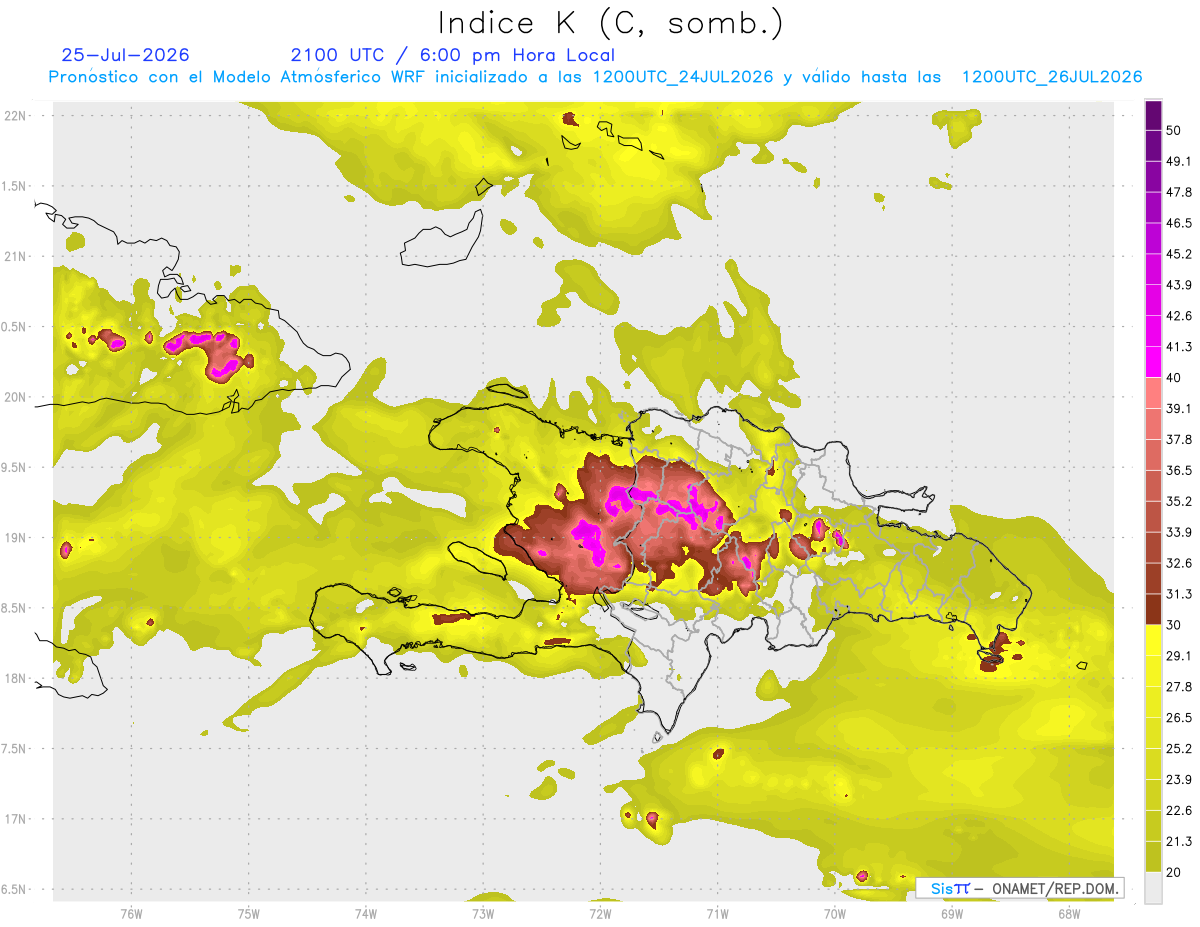The width and height of the screenshot is (1200, 927).
Task: Click '2100 UTC / 6:00 pm Hora Local'
Action: [x=453, y=55]
